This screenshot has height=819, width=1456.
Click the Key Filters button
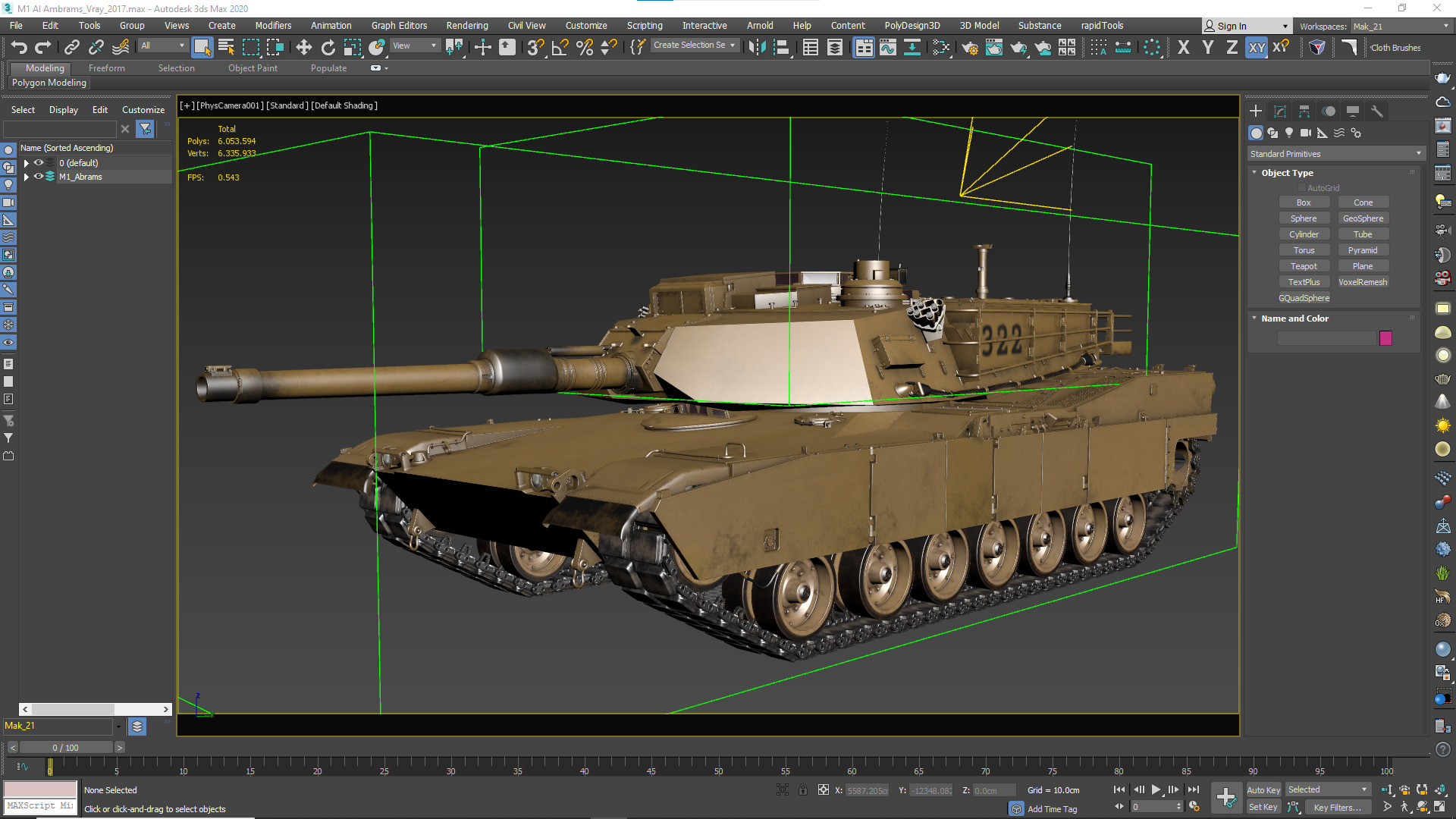[1337, 808]
